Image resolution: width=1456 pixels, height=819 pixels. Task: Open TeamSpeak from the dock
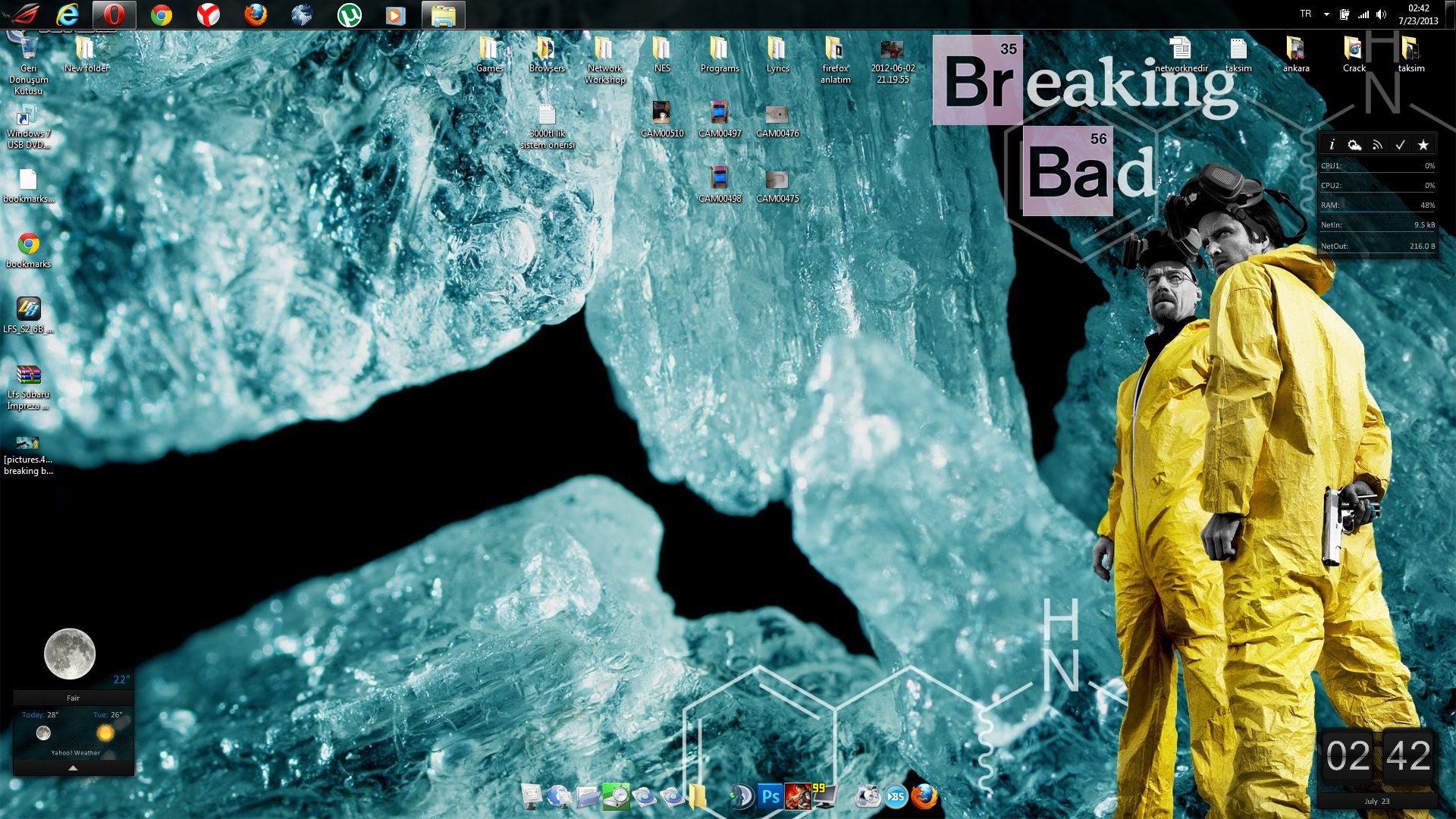click(740, 796)
